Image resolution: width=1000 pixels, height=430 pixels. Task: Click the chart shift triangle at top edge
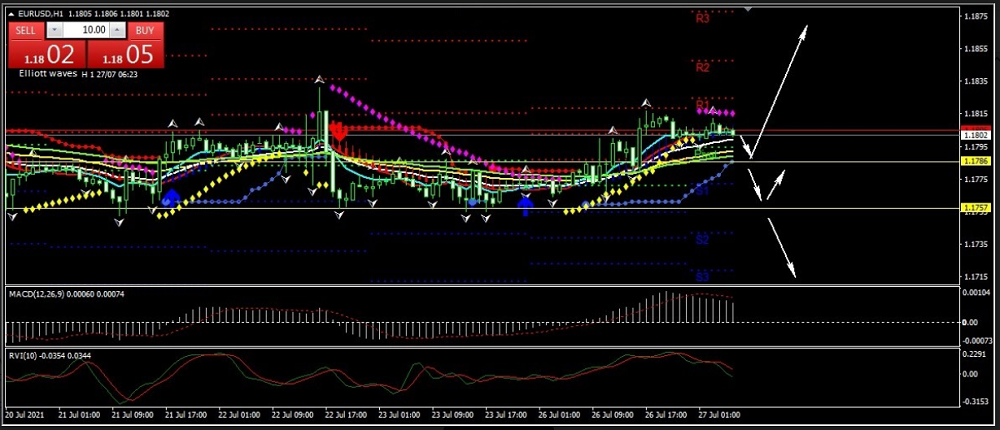tap(747, 11)
